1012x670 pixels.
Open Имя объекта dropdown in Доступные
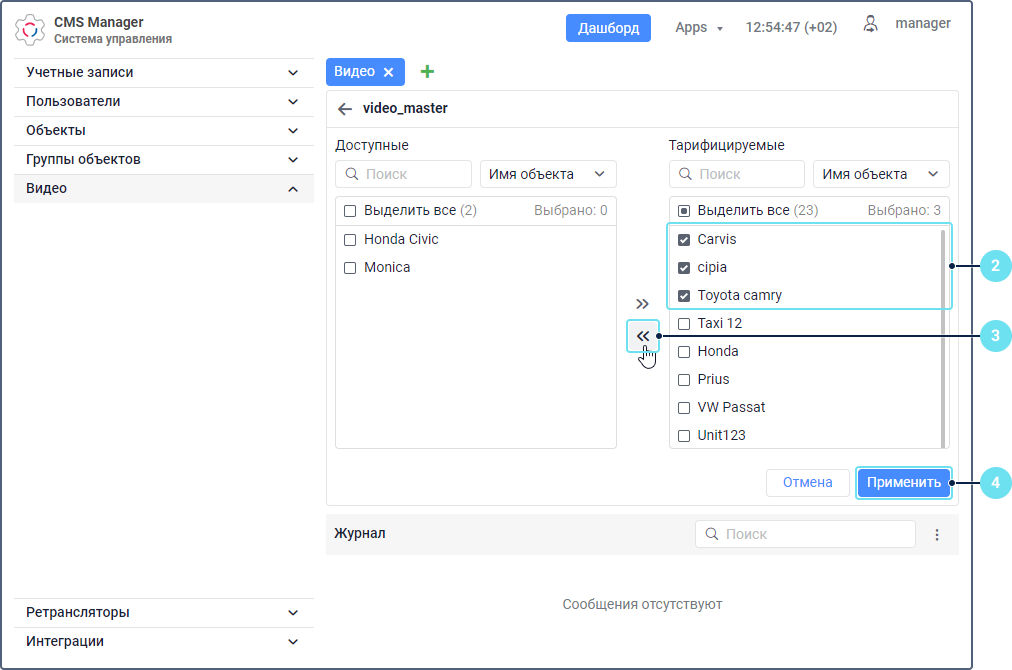pyautogui.click(x=548, y=174)
